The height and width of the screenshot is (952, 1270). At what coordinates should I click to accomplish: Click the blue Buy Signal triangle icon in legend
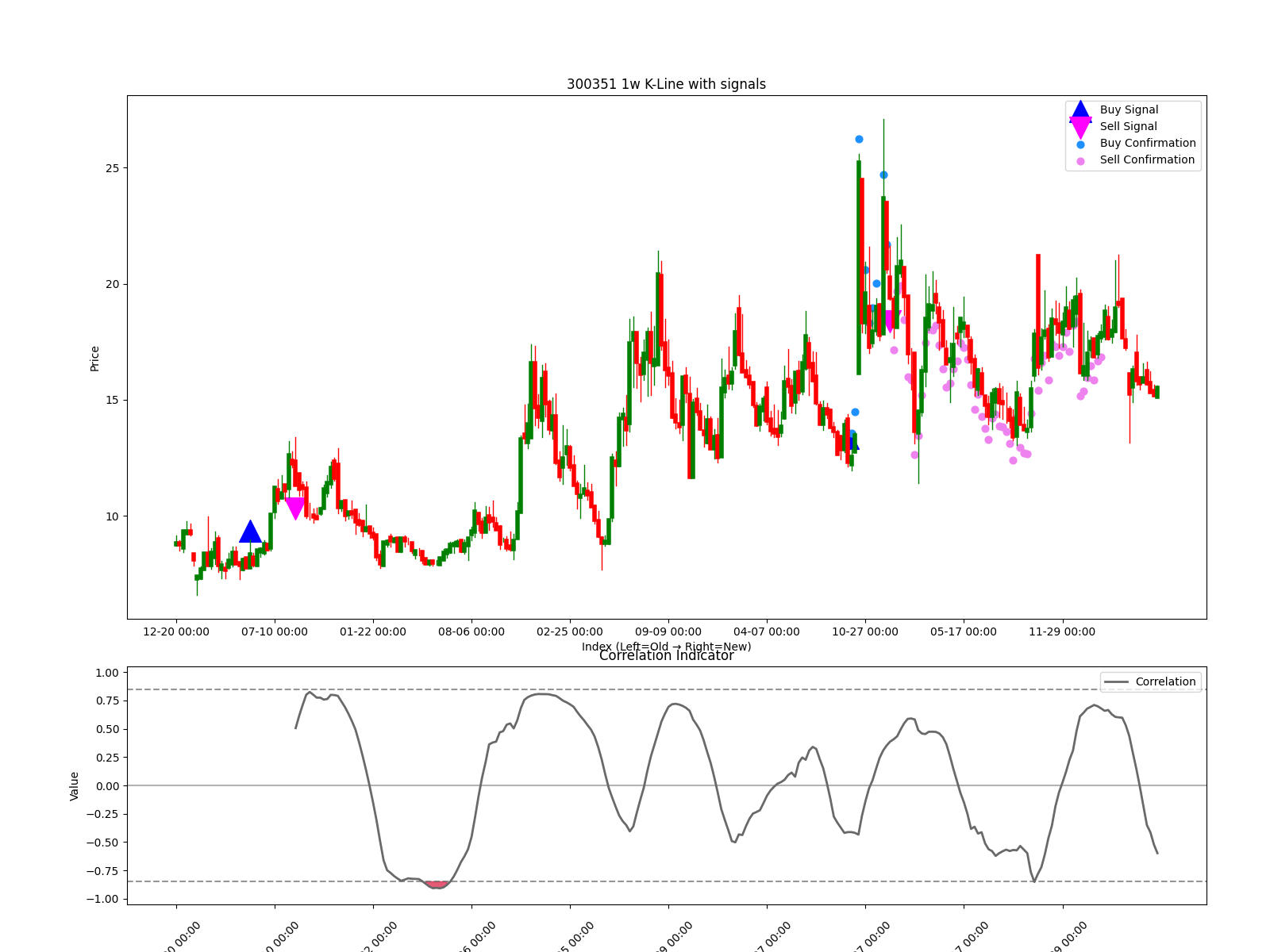1080,110
